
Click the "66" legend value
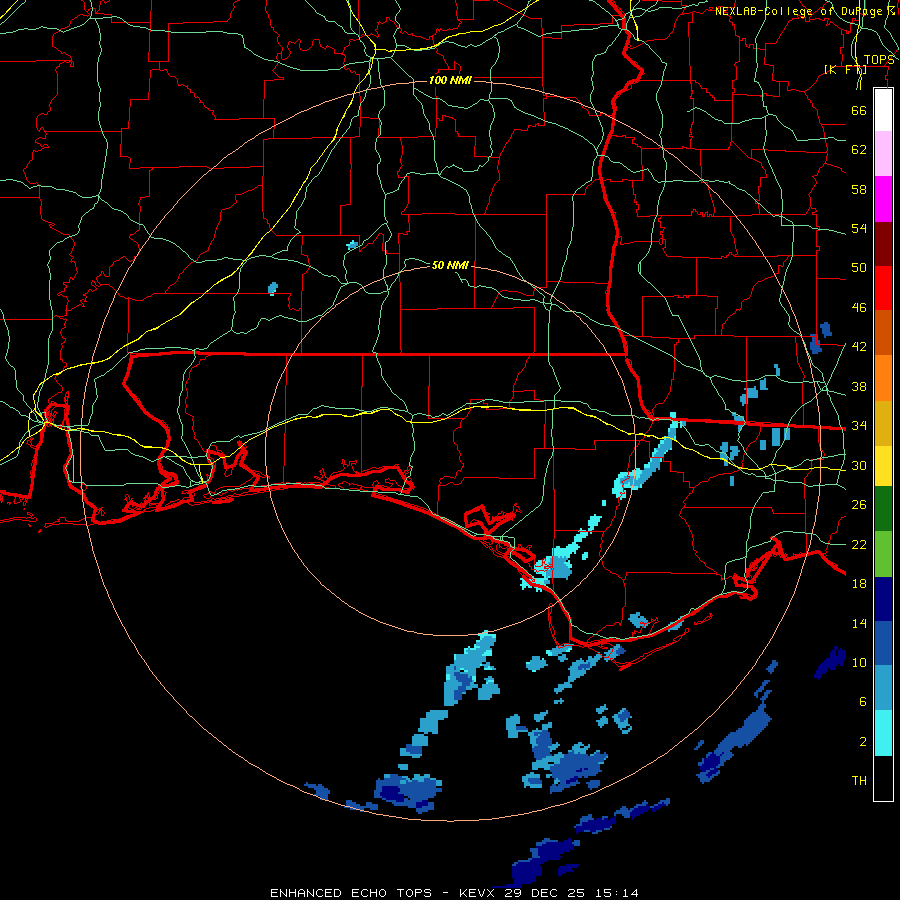tap(859, 110)
